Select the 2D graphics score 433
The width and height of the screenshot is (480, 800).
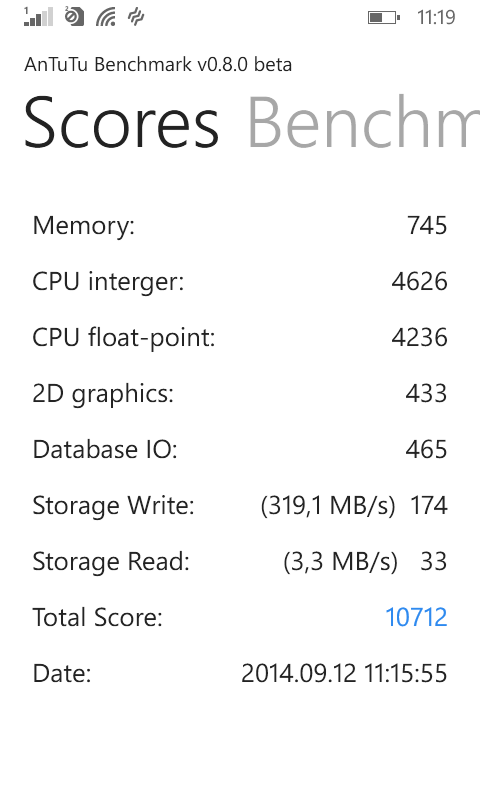[426, 393]
